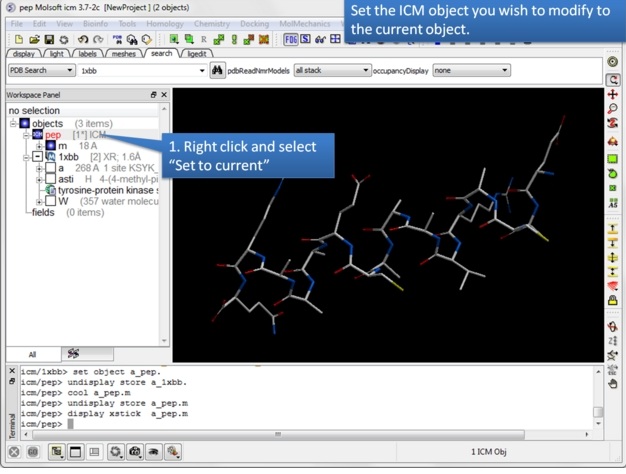Toggle the FOG toolbar button
The image size is (626, 474).
pos(291,39)
